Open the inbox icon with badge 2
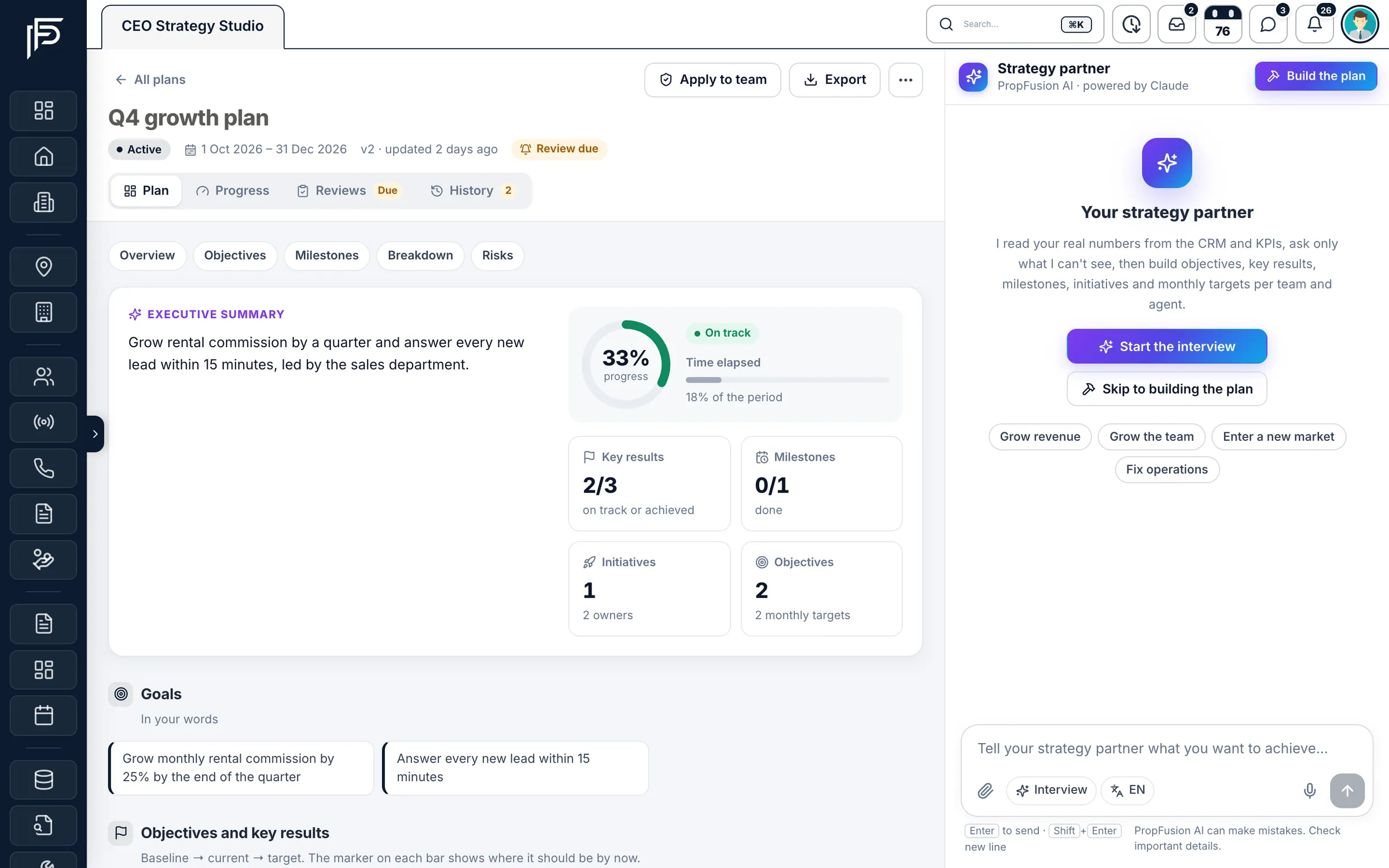This screenshot has height=868, width=1389. point(1177,24)
